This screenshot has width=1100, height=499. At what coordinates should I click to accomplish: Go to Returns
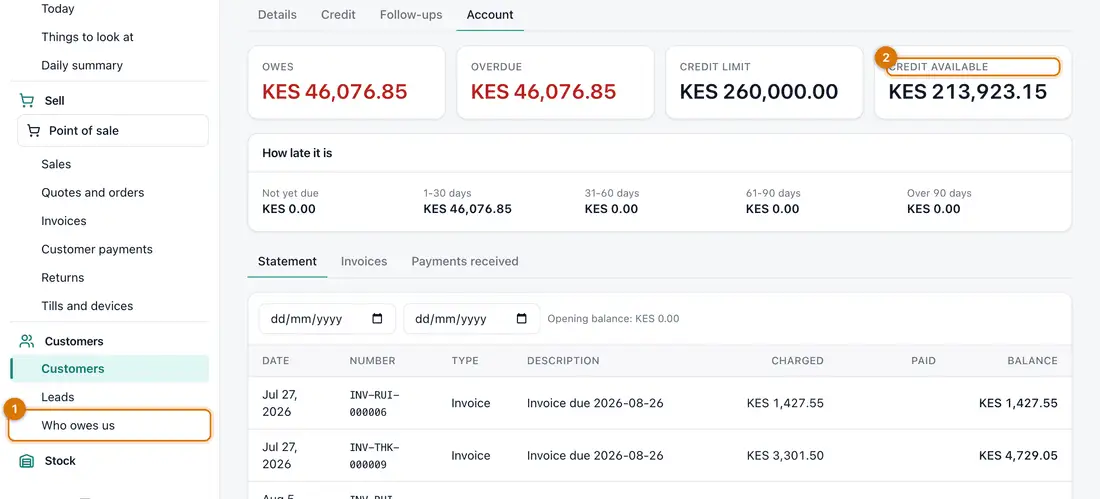(x=62, y=278)
